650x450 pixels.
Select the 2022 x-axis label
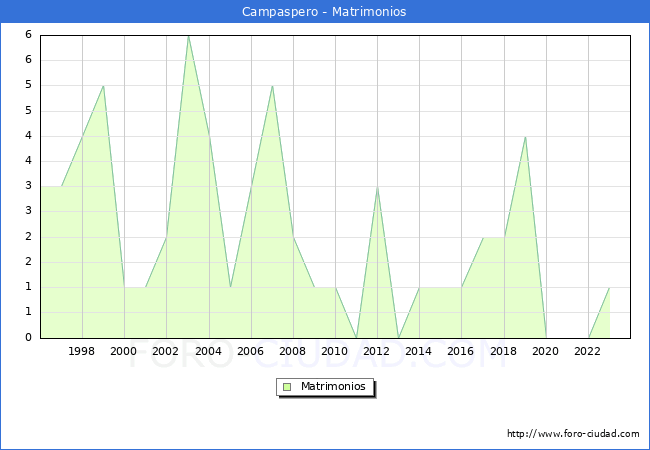[588, 351]
